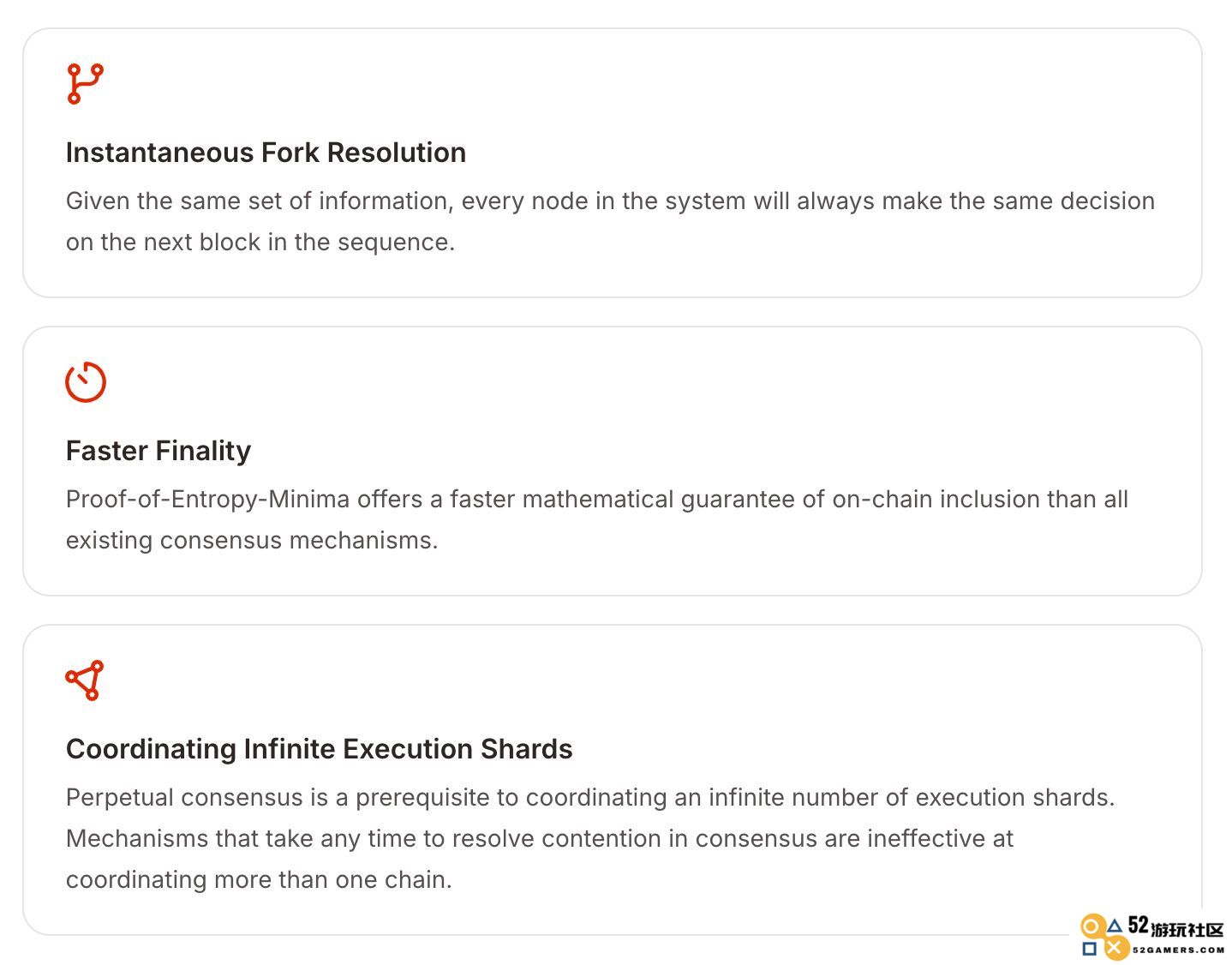Click the 'coordinating more than one chain.' line
The height and width of the screenshot is (965, 1232).
point(259,879)
